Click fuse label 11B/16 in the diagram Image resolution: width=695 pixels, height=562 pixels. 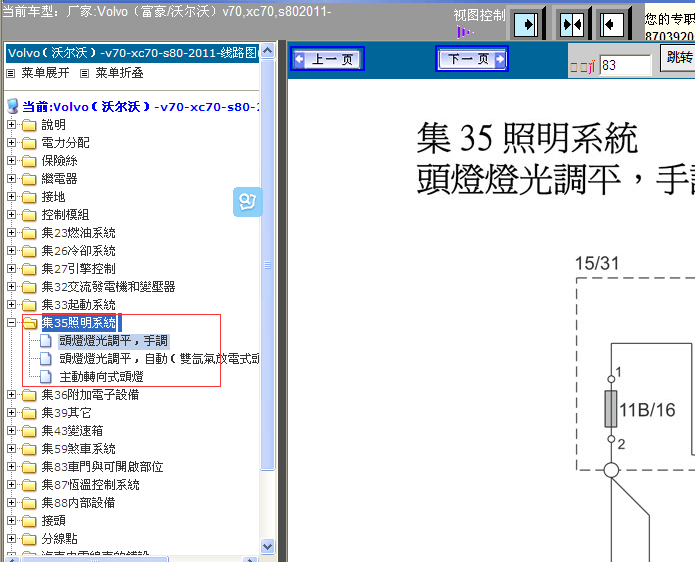tap(647, 410)
